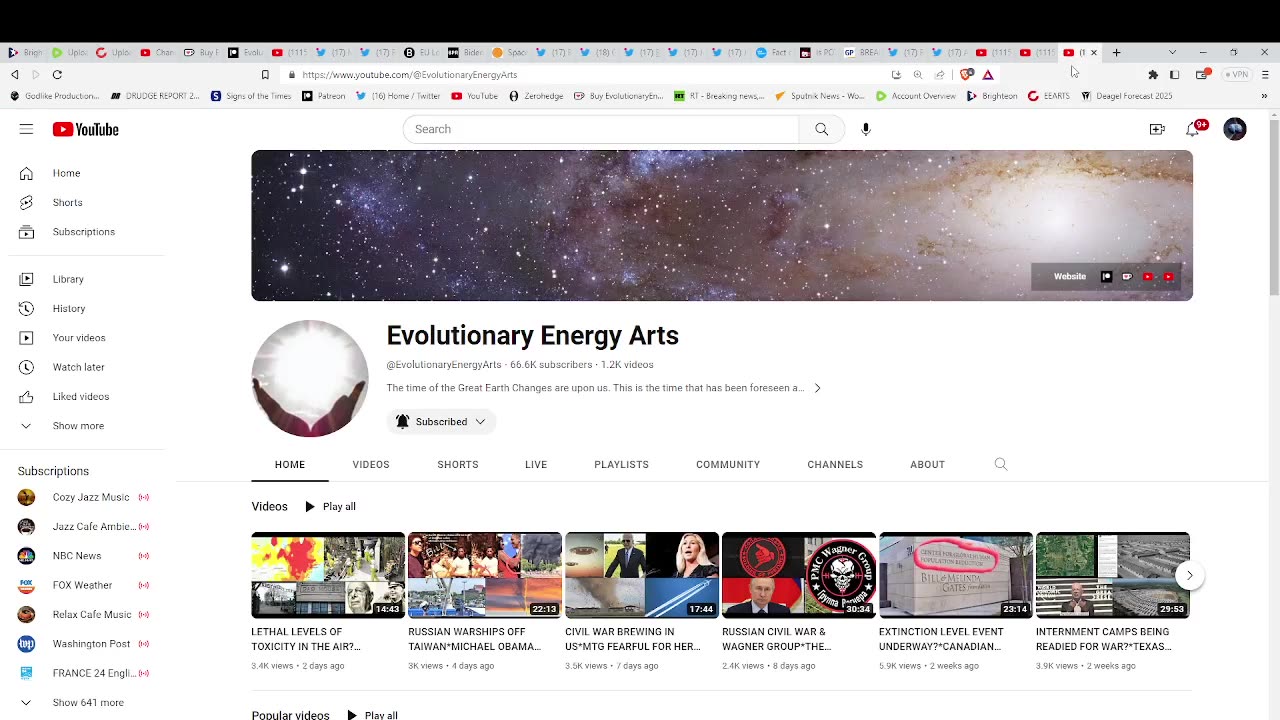Screen dimensions: 1280x720
Task: Show more bookmarks via the double chevron
Action: point(1264,96)
